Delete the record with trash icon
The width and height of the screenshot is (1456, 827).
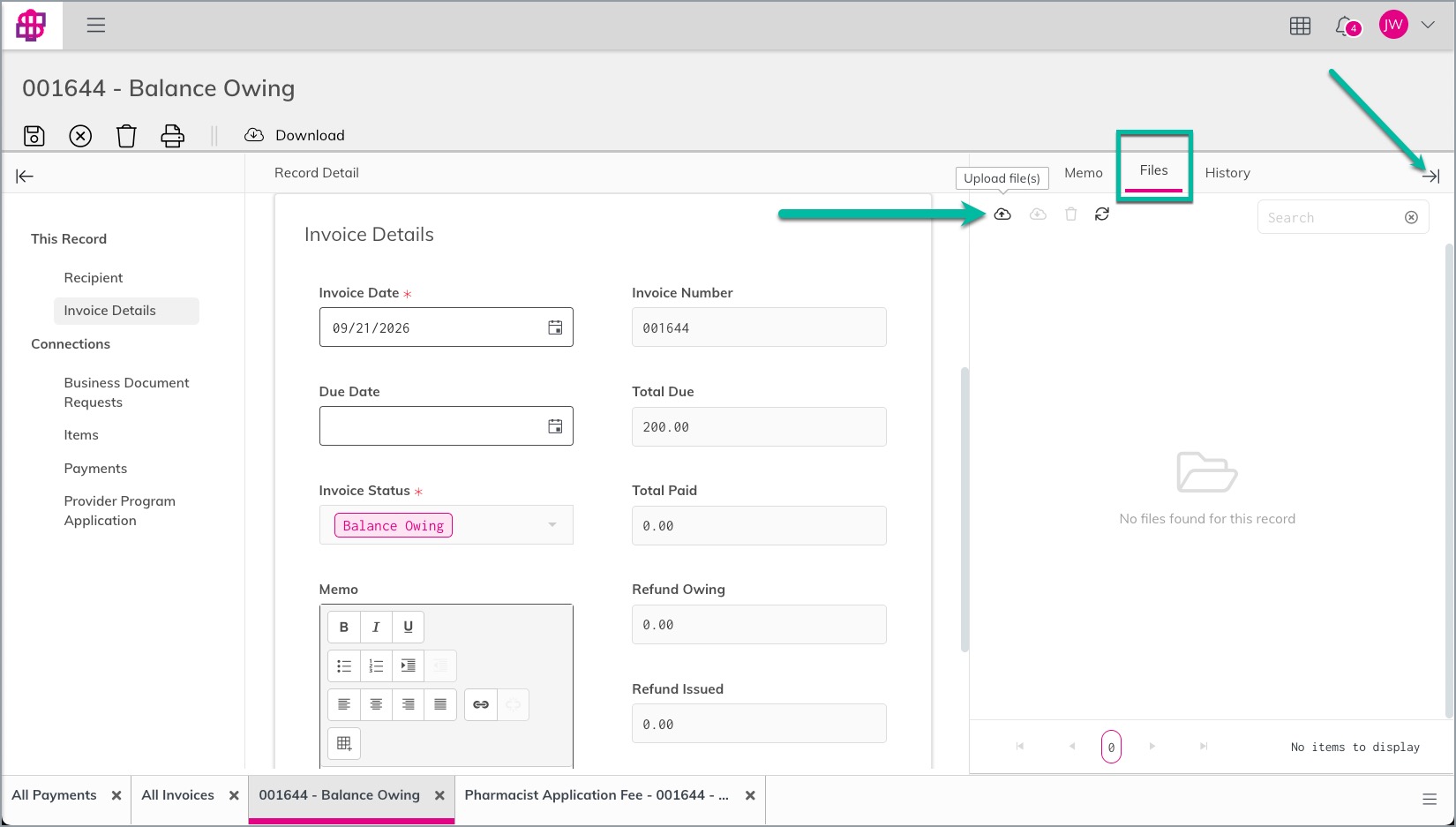[126, 136]
